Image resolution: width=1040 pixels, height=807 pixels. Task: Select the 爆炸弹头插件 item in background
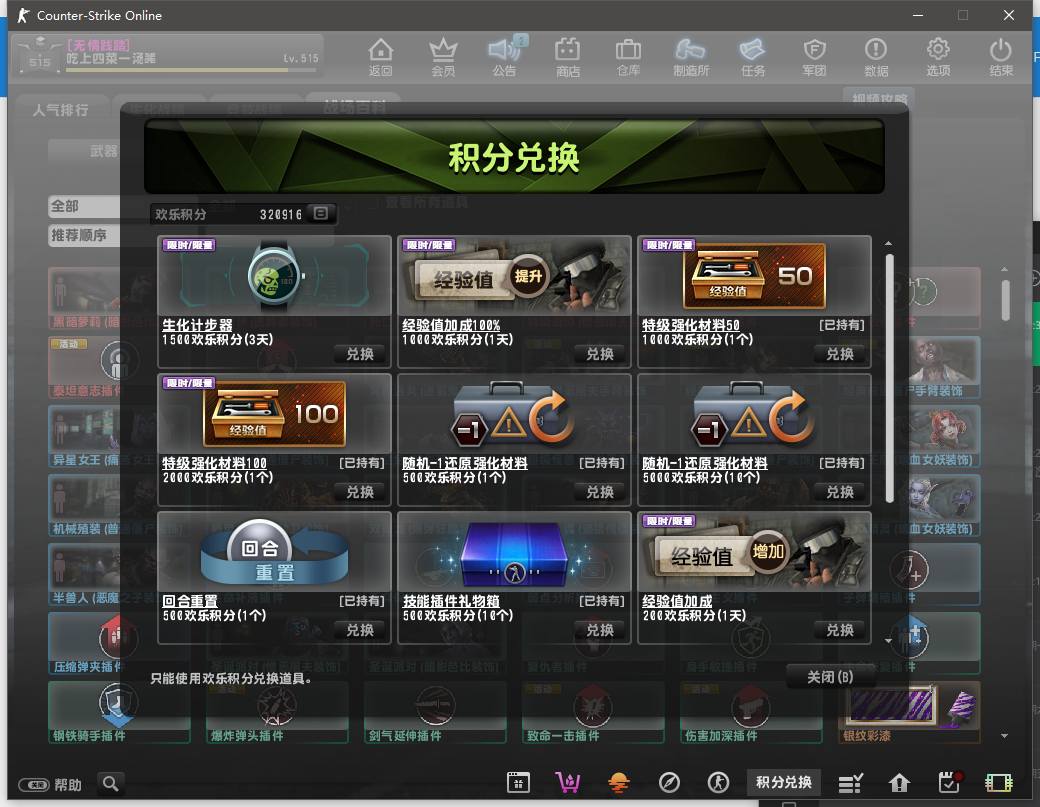coord(277,712)
